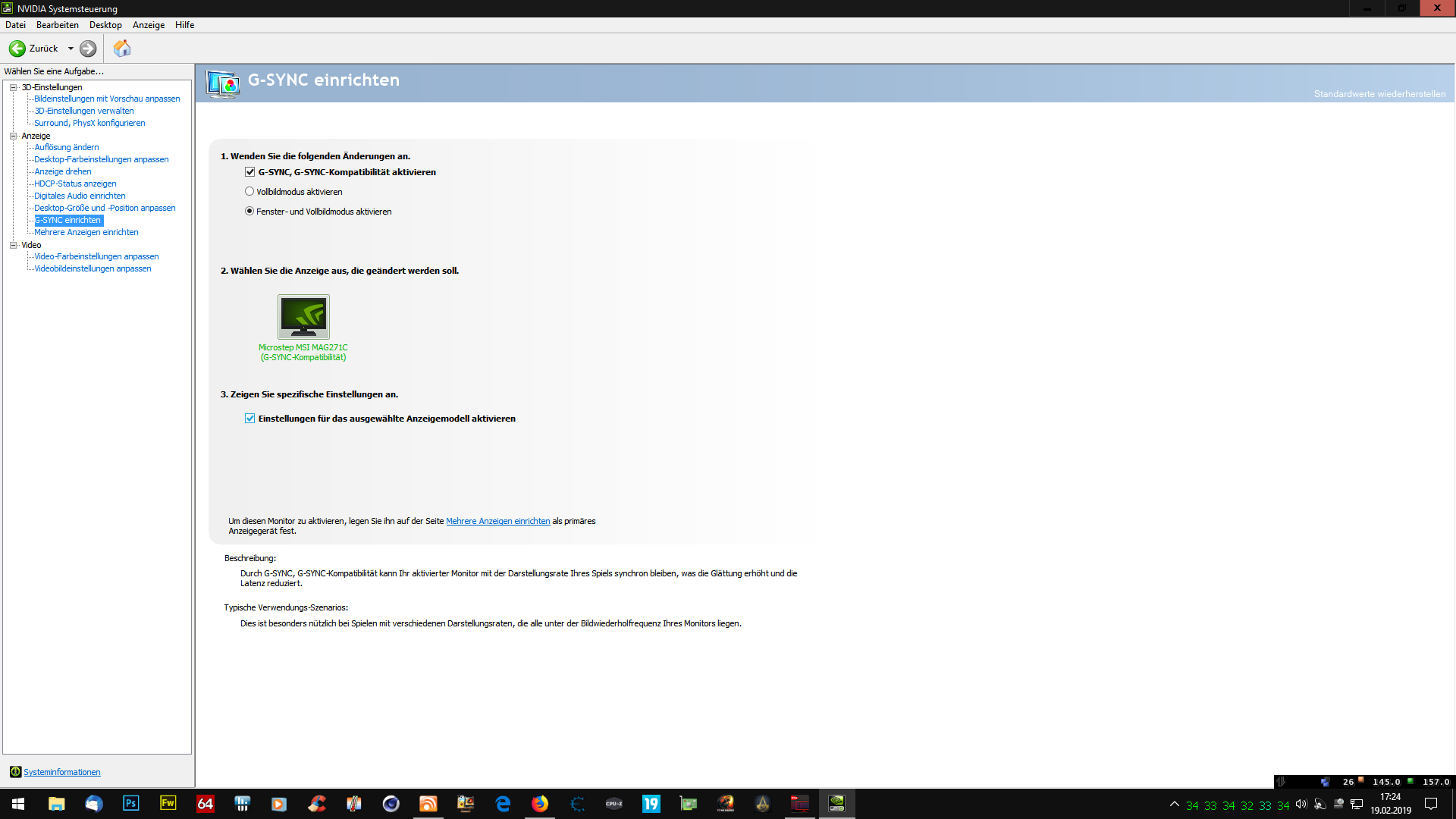Image resolution: width=1456 pixels, height=819 pixels.
Task: Open the Desktop menu
Action: (x=105, y=25)
